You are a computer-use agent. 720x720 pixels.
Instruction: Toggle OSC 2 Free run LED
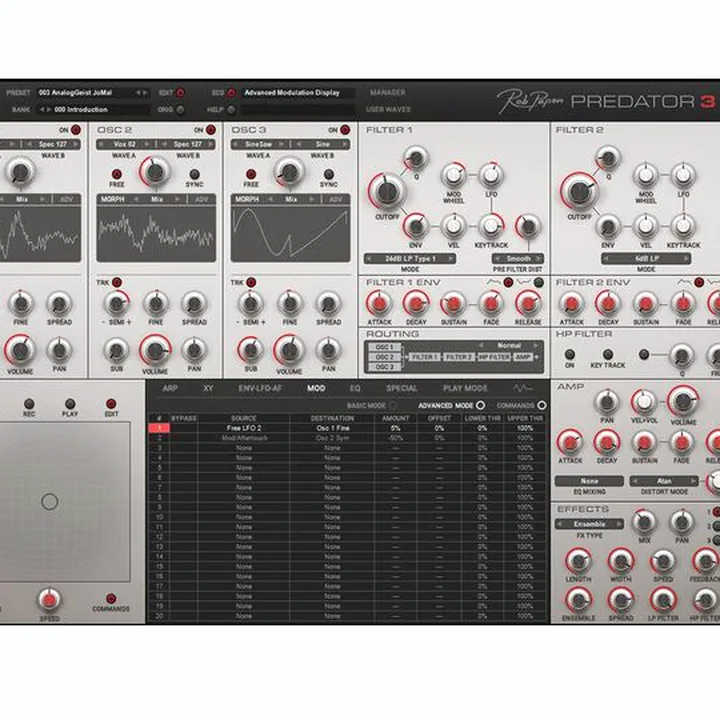[117, 174]
